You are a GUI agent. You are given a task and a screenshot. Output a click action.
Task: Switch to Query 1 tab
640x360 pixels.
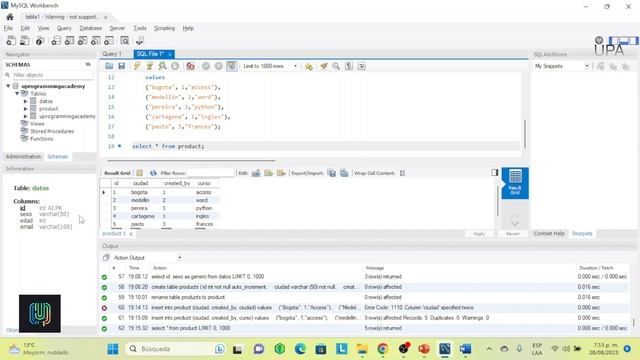point(112,54)
